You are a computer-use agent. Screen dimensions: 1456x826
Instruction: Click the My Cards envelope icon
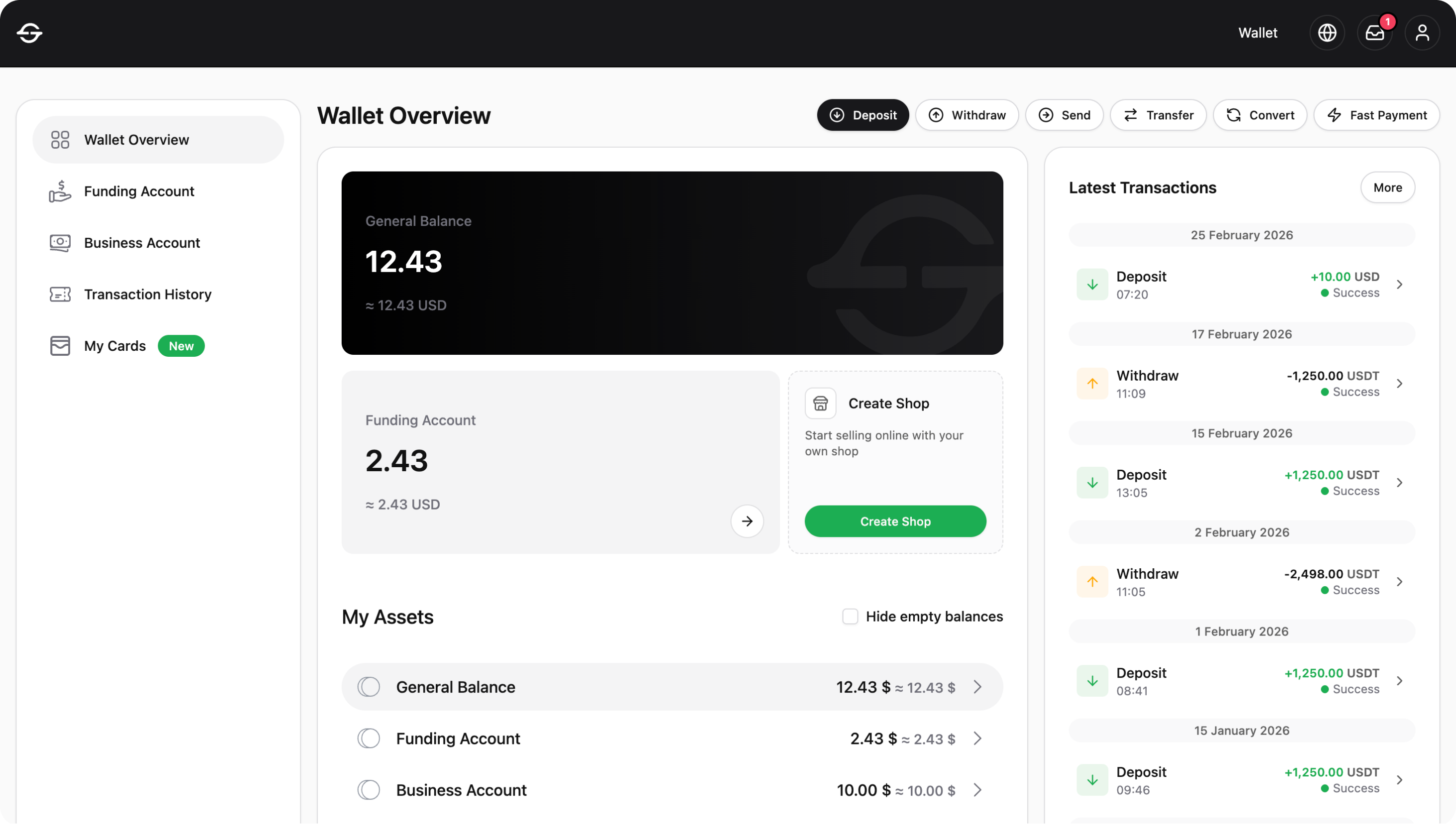[x=60, y=345]
